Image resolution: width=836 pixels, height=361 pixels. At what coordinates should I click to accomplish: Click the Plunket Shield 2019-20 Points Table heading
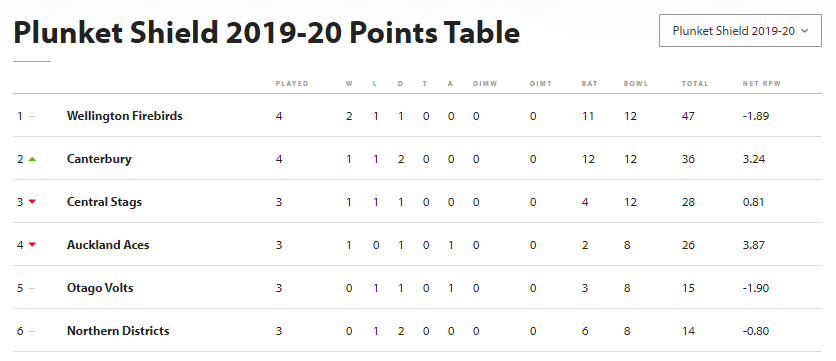pos(267,33)
